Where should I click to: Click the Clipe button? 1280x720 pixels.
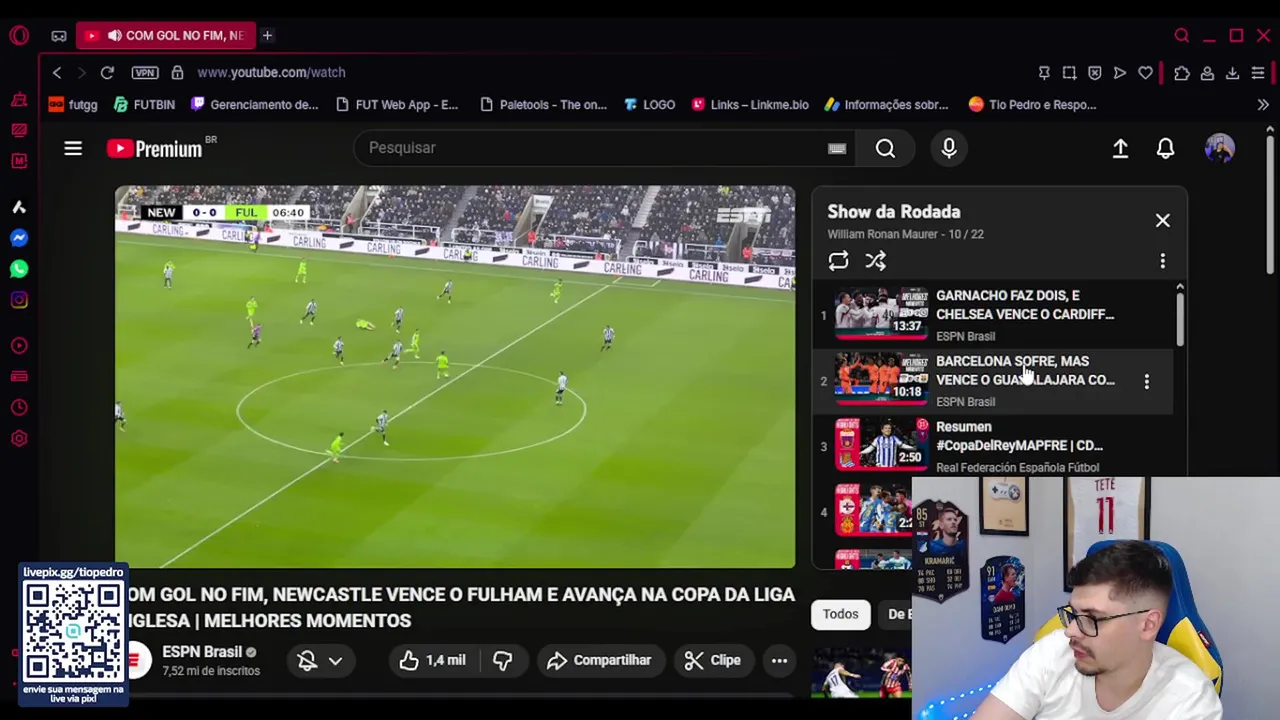(x=712, y=660)
